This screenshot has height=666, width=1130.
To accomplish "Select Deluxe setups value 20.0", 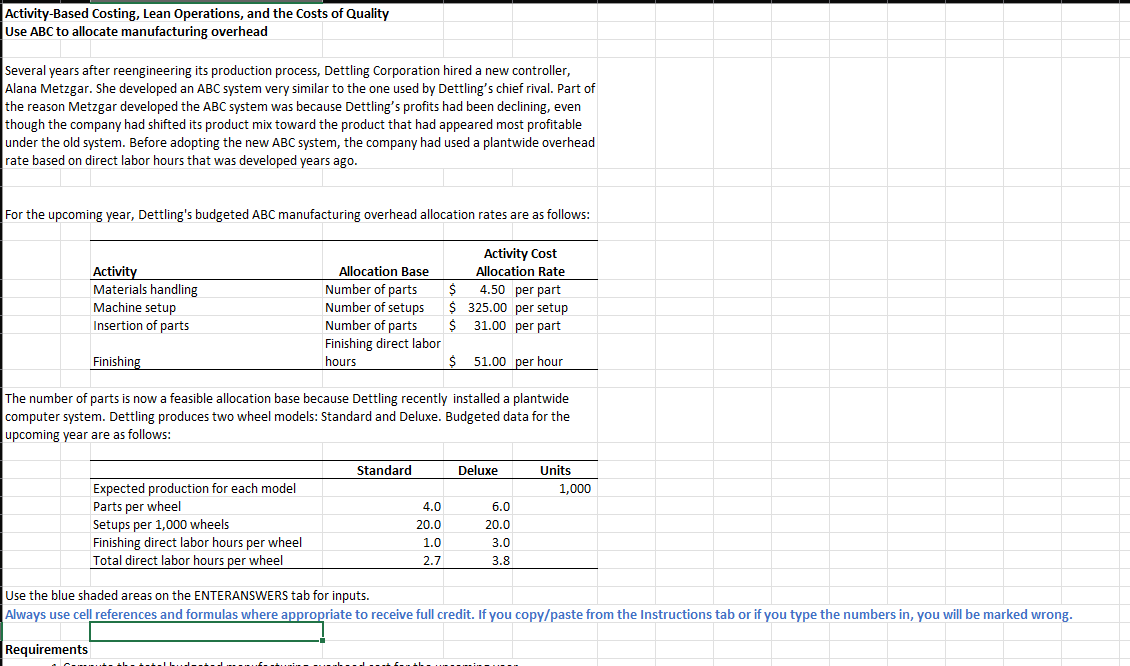I will (x=497, y=525).
